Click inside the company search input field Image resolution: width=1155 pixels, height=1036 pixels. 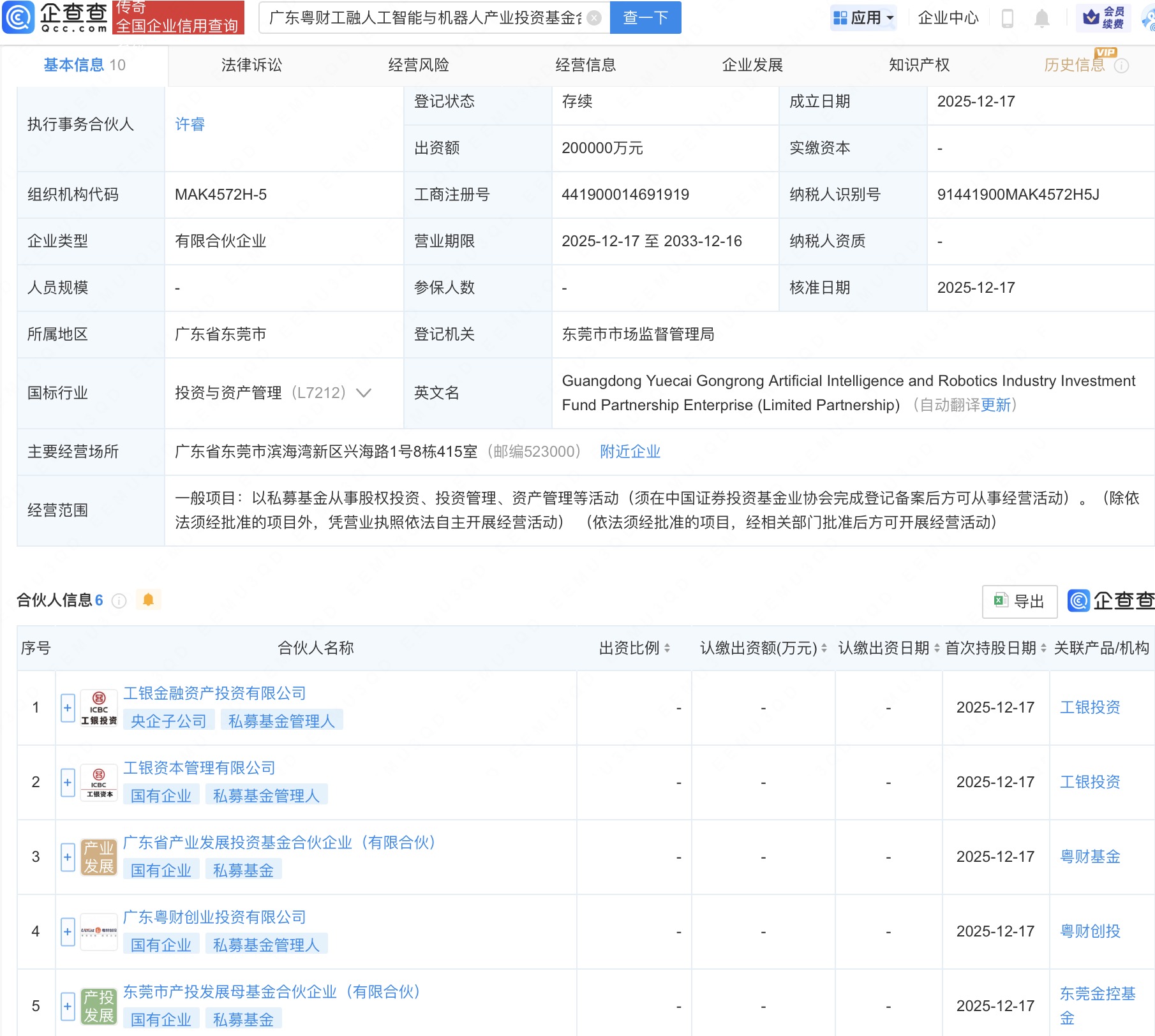(428, 18)
